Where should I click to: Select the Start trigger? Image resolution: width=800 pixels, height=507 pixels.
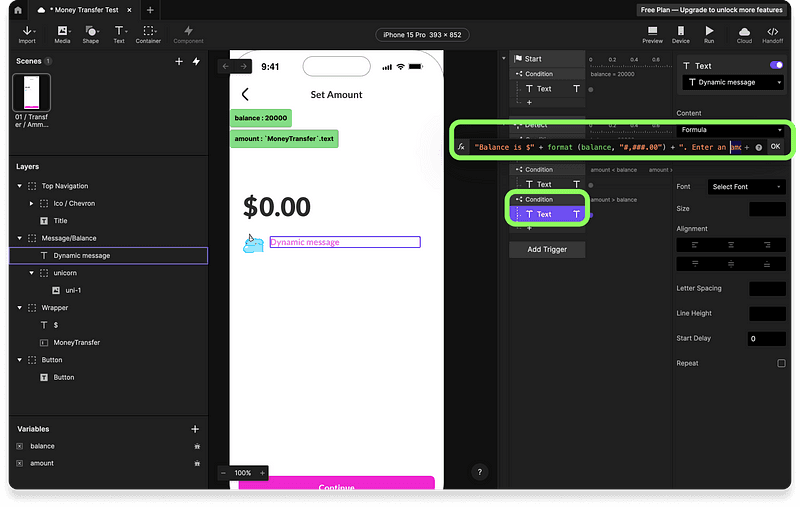(547, 59)
